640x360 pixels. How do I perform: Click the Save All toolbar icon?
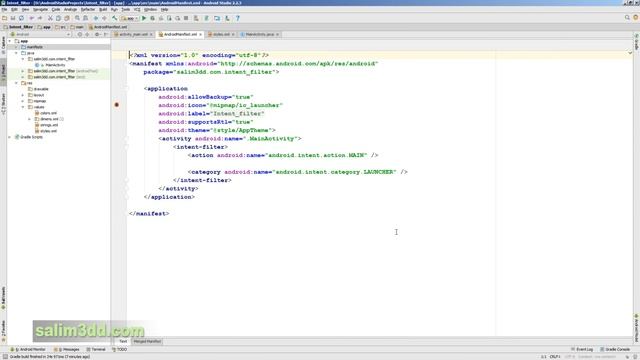point(13,18)
